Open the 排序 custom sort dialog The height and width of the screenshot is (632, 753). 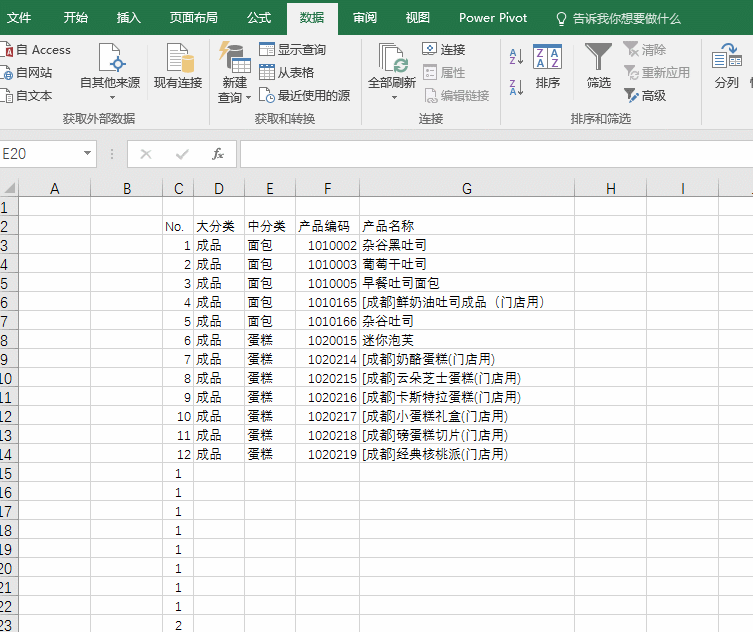[547, 68]
